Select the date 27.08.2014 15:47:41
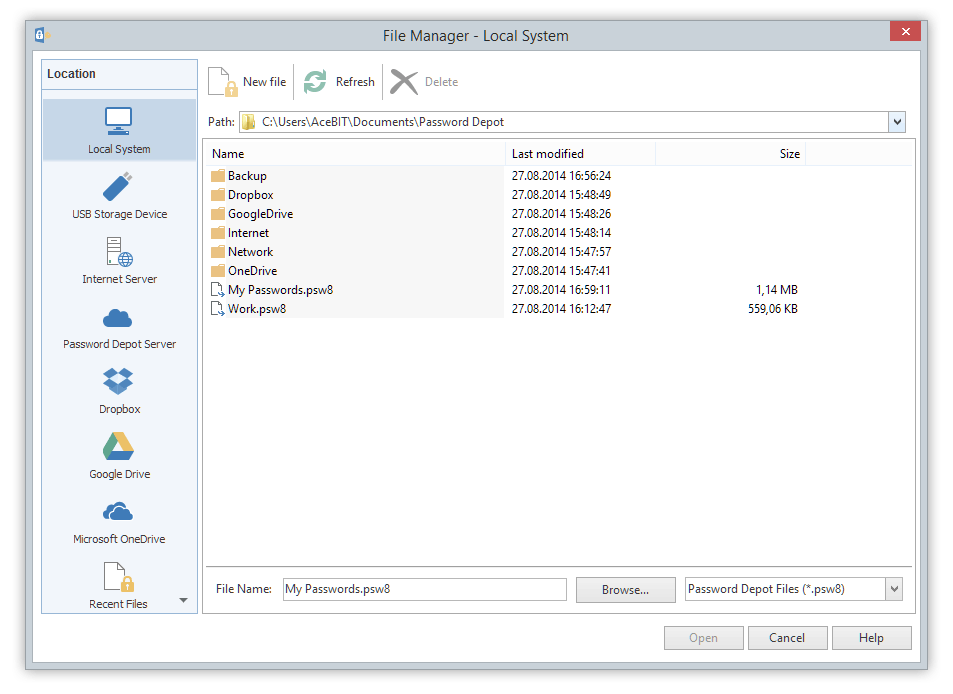The image size is (953, 694). pyautogui.click(x=561, y=270)
